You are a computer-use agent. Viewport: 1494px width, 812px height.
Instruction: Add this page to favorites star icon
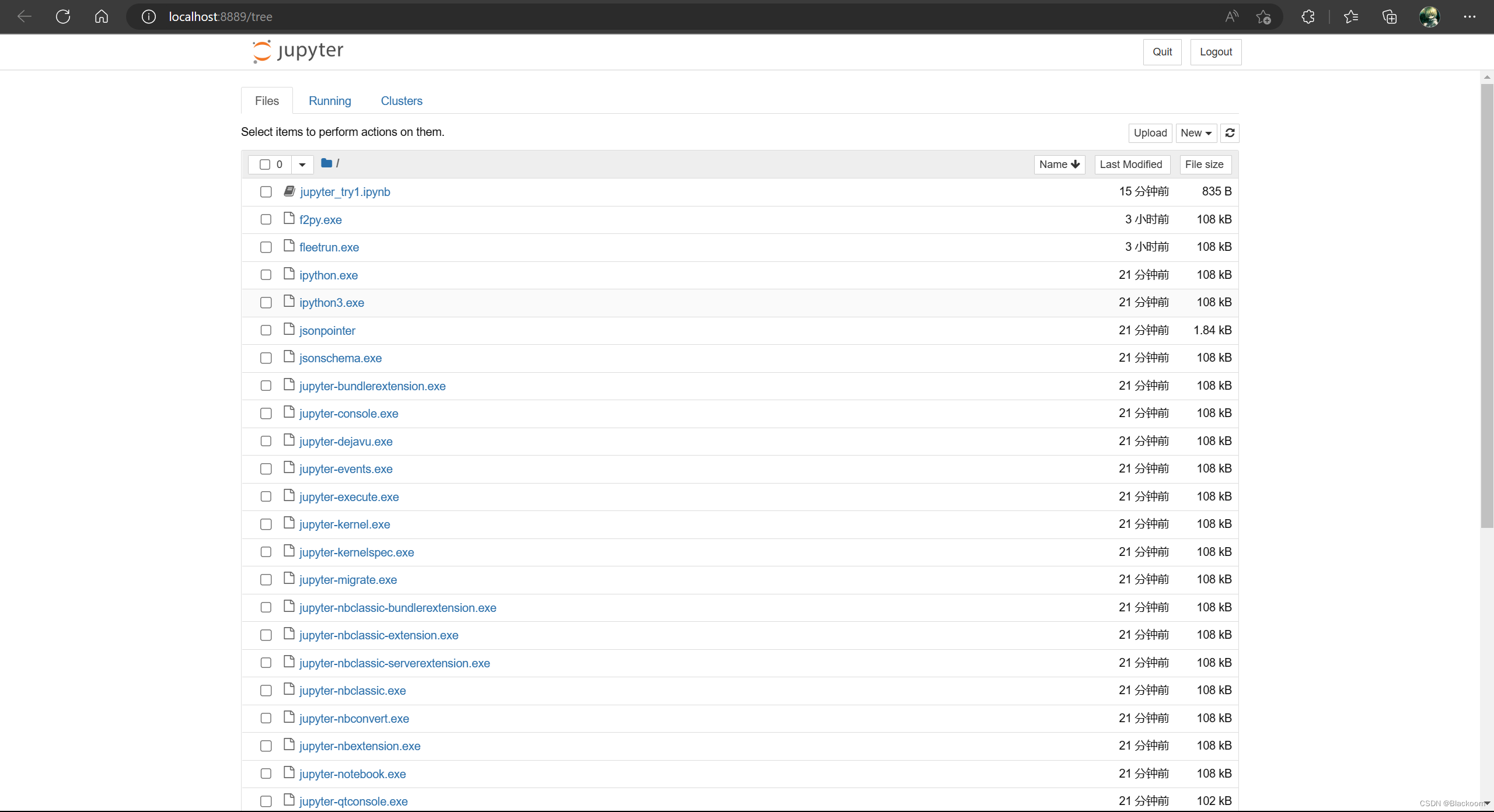[x=1263, y=17]
